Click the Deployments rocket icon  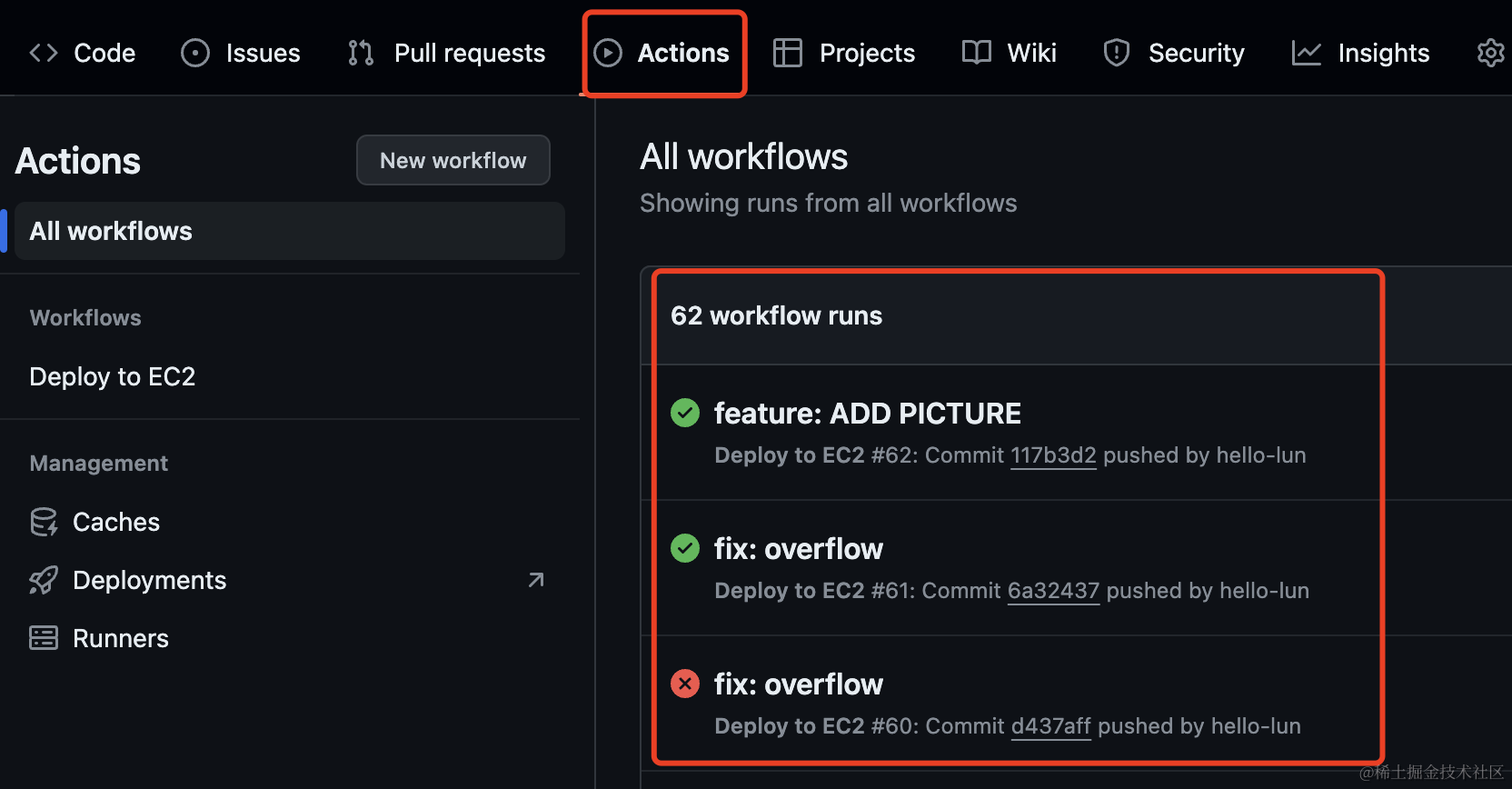(x=44, y=580)
